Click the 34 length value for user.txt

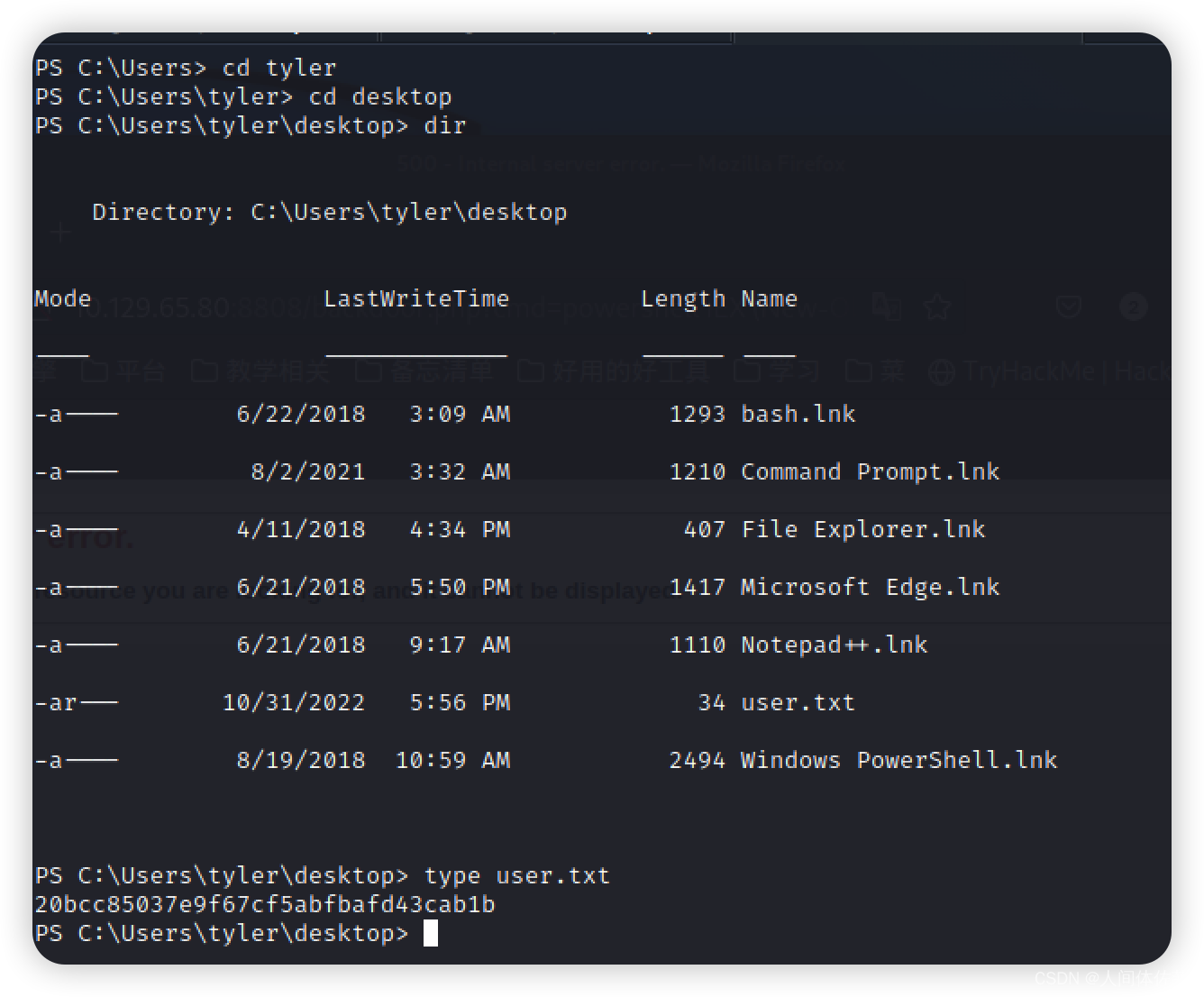[x=712, y=702]
